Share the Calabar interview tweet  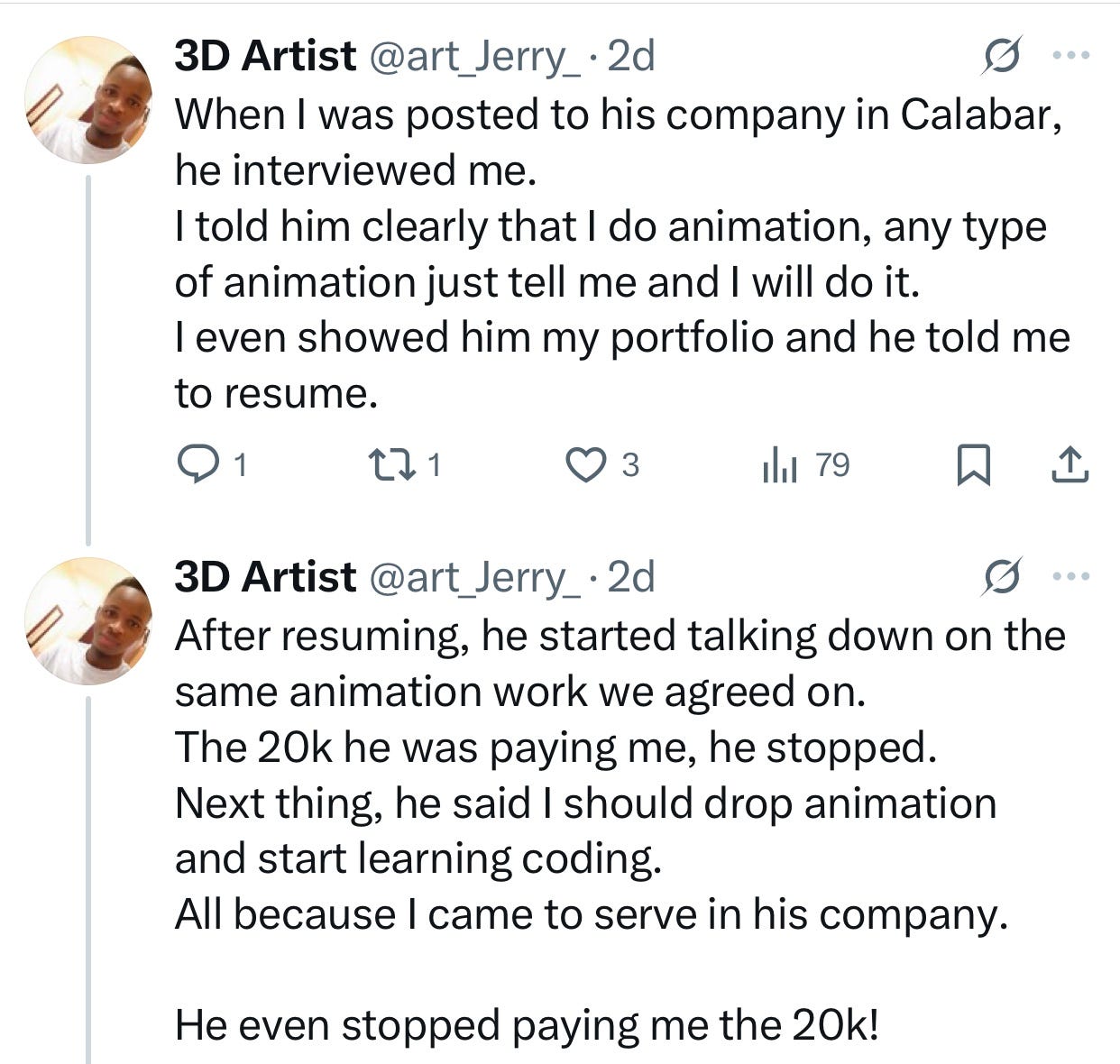pos(1070,464)
